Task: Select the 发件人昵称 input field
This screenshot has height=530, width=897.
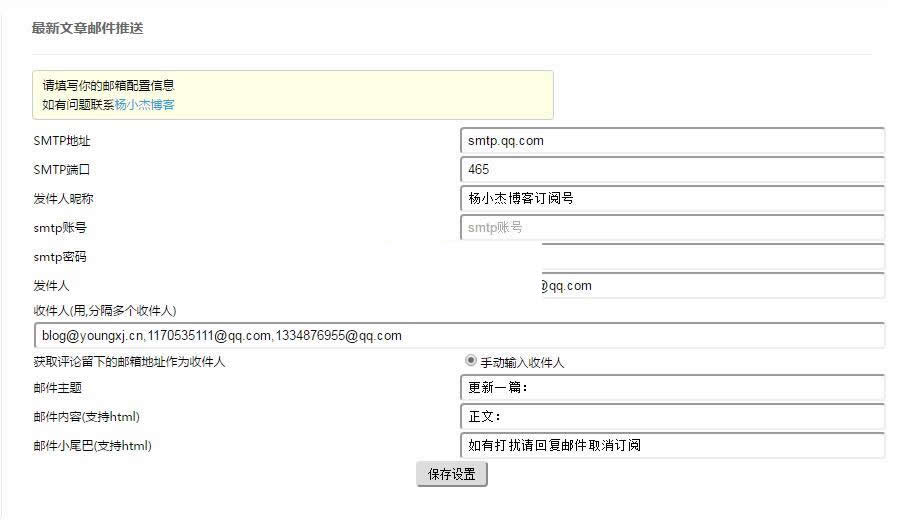Action: 672,199
